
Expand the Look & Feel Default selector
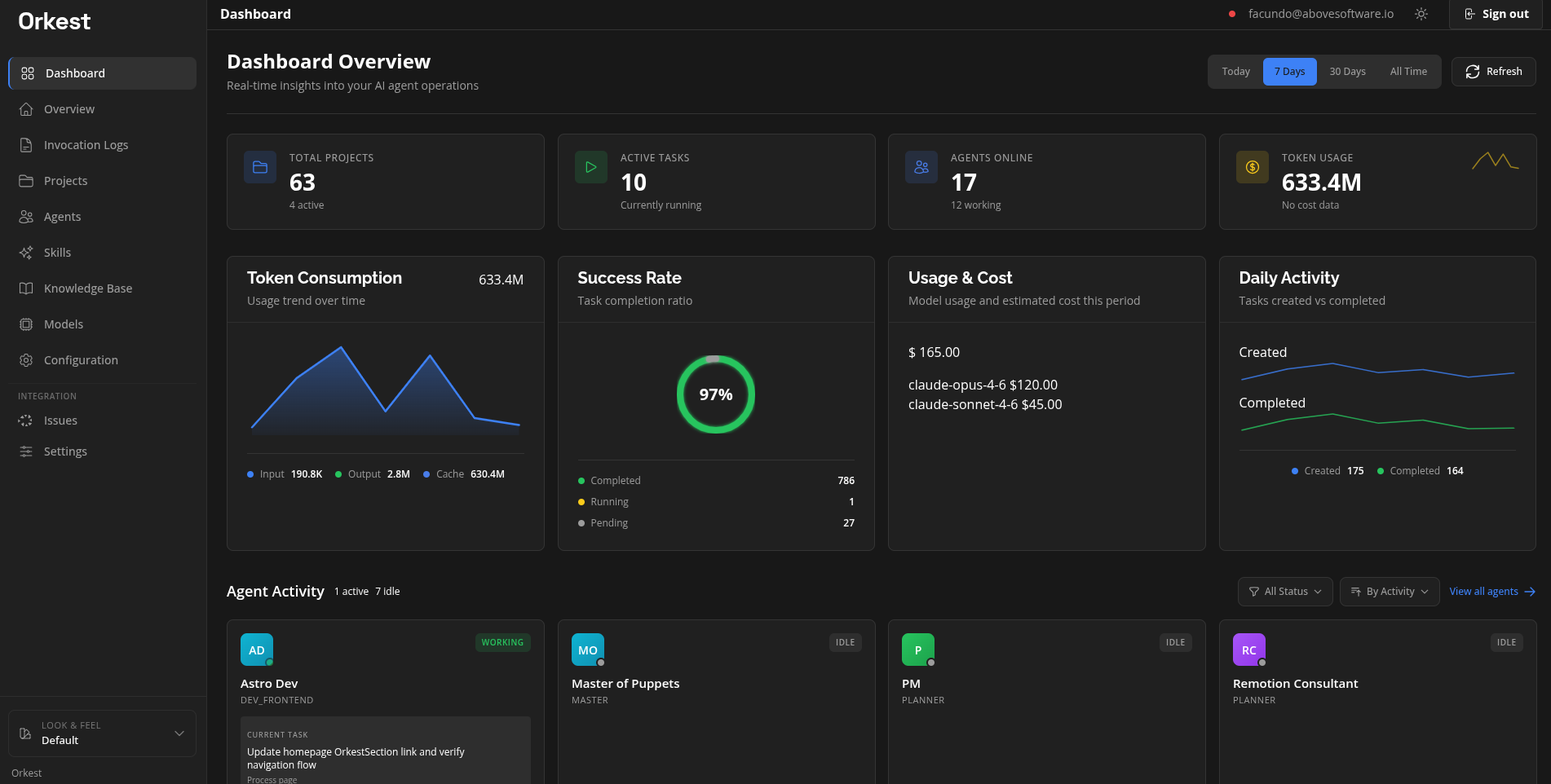(x=102, y=733)
